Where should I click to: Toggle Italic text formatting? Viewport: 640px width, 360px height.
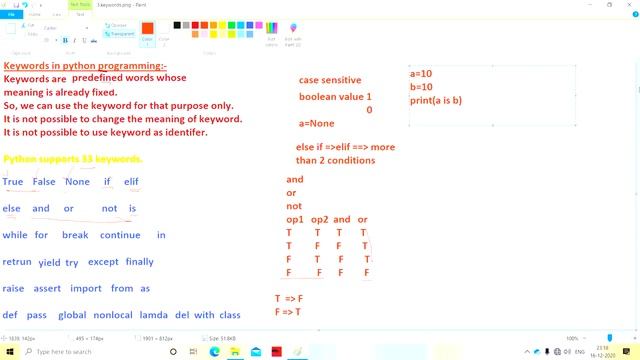pyautogui.click(x=75, y=40)
